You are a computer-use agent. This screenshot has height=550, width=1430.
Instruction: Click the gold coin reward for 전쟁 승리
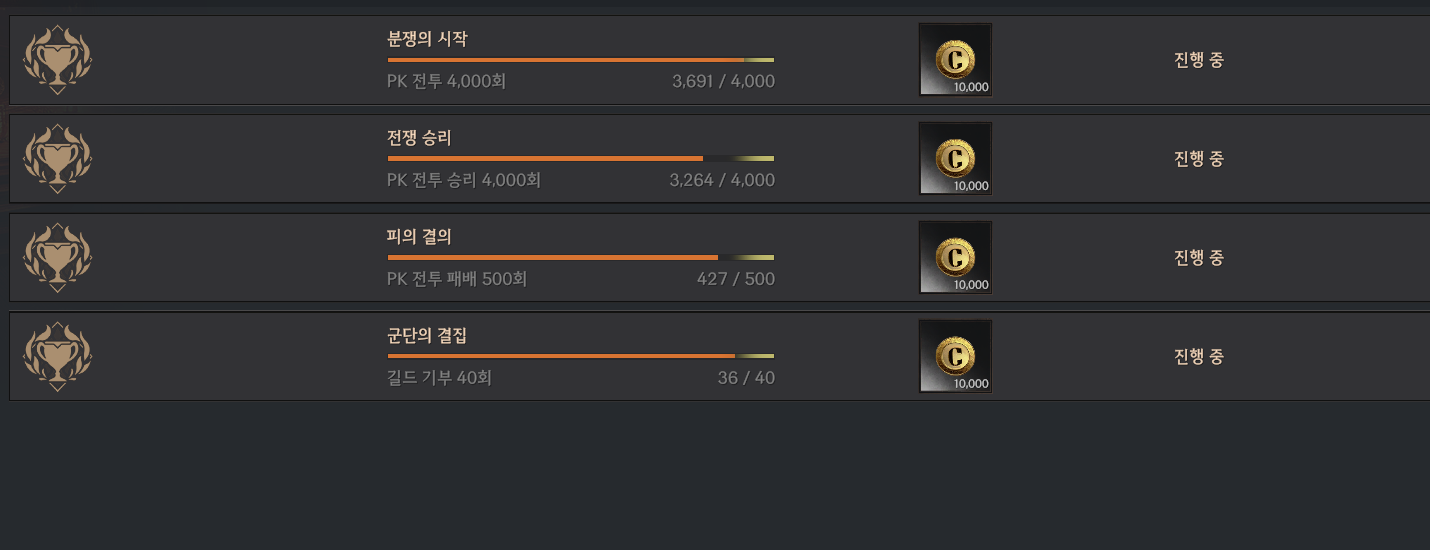[955, 159]
